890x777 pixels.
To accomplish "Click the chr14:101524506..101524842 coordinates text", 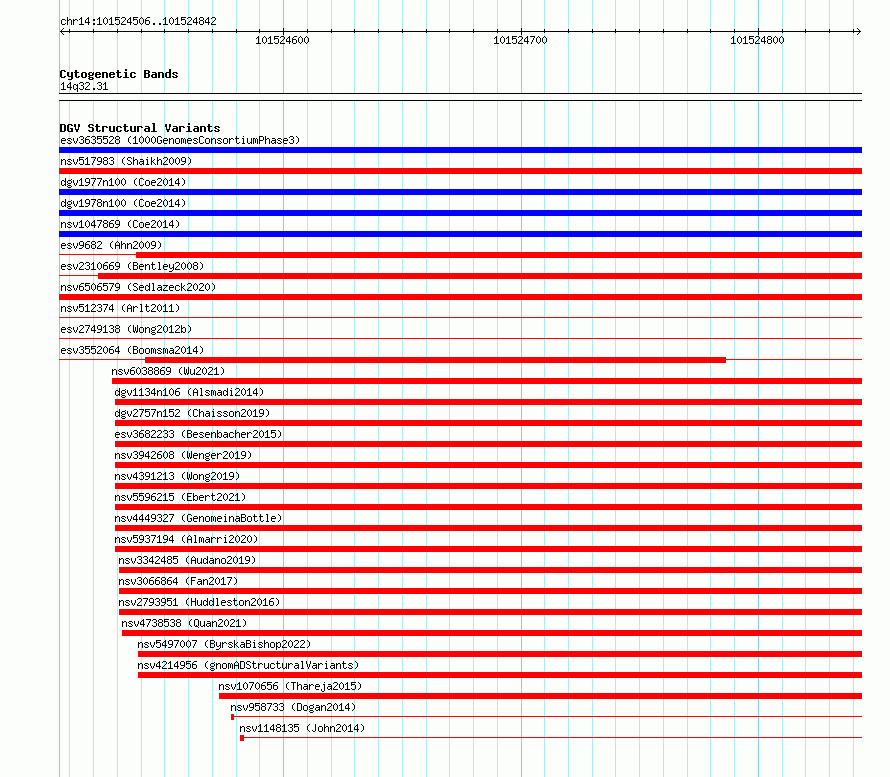I will [x=138, y=22].
